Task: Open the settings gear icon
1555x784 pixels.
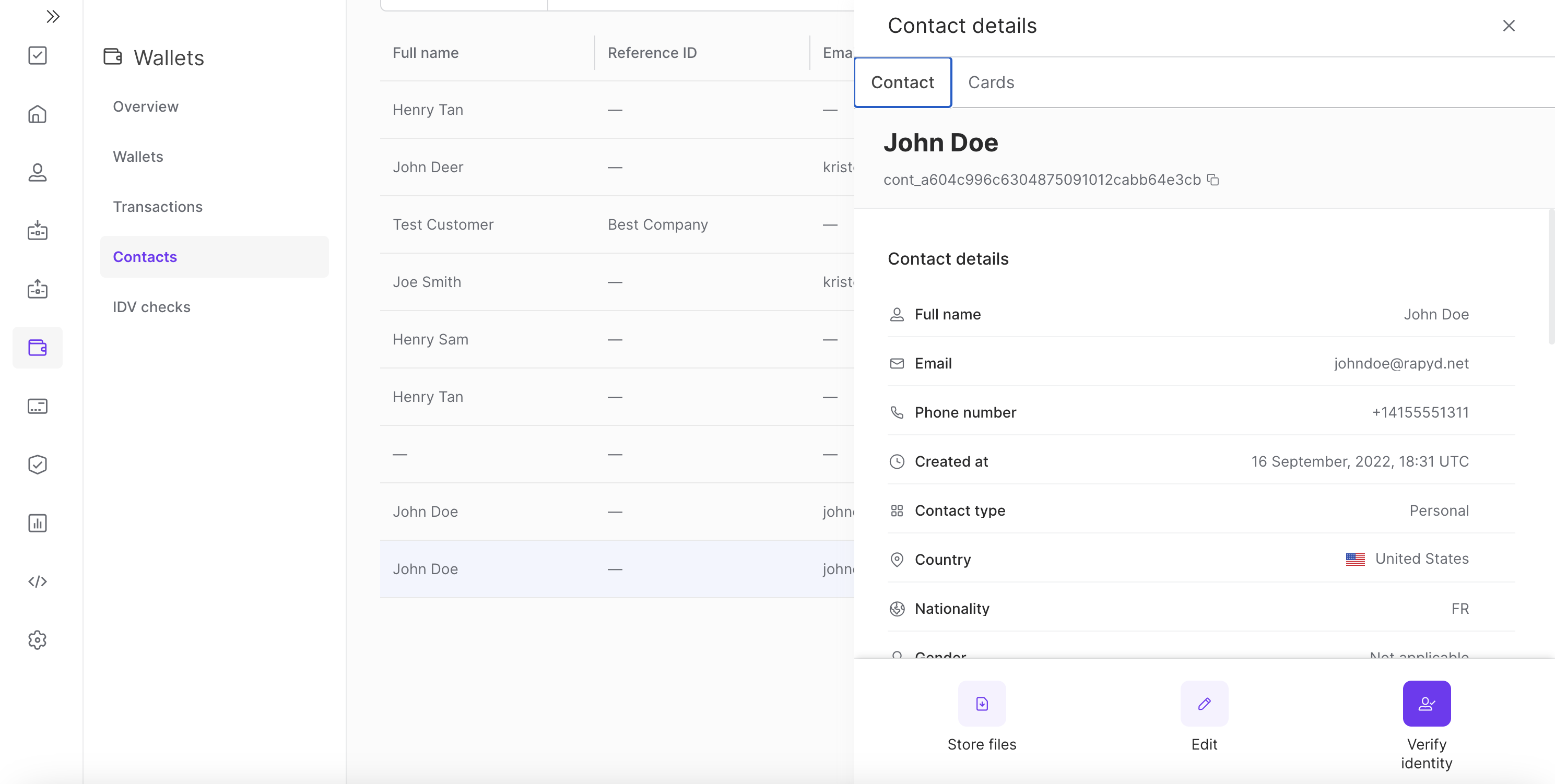Action: point(38,640)
